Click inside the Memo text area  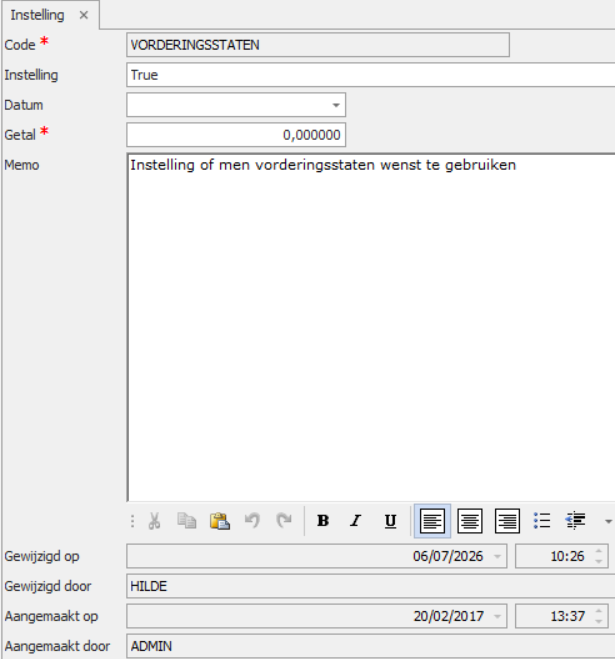coord(371,328)
